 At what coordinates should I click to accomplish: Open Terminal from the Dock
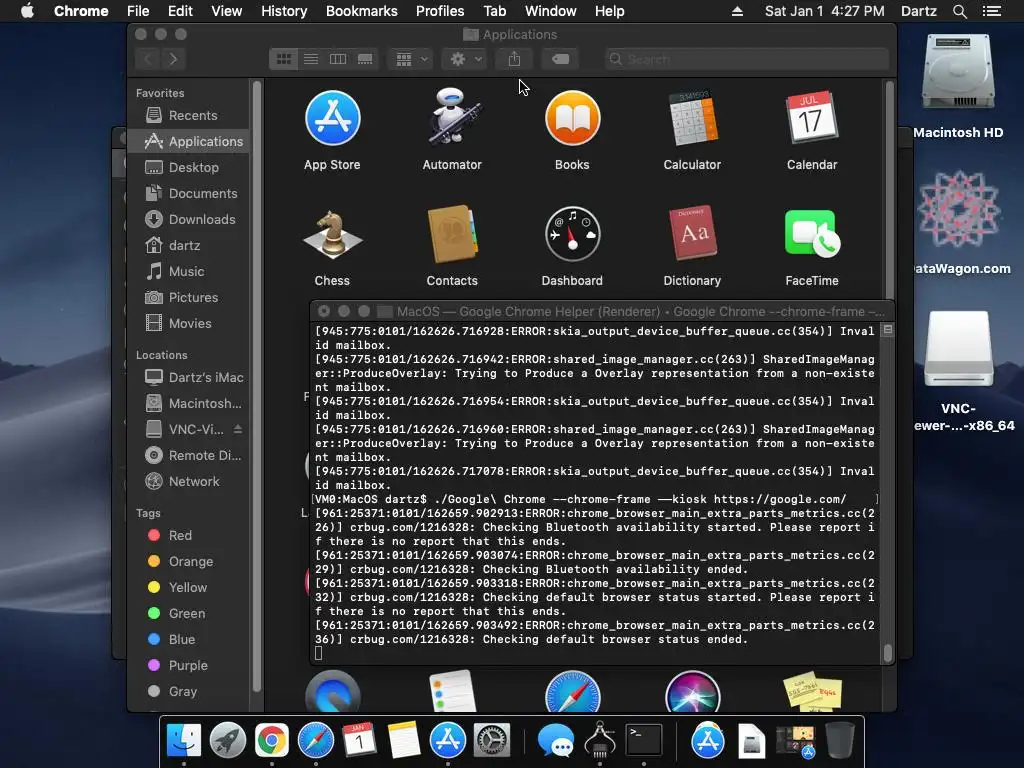pos(644,740)
